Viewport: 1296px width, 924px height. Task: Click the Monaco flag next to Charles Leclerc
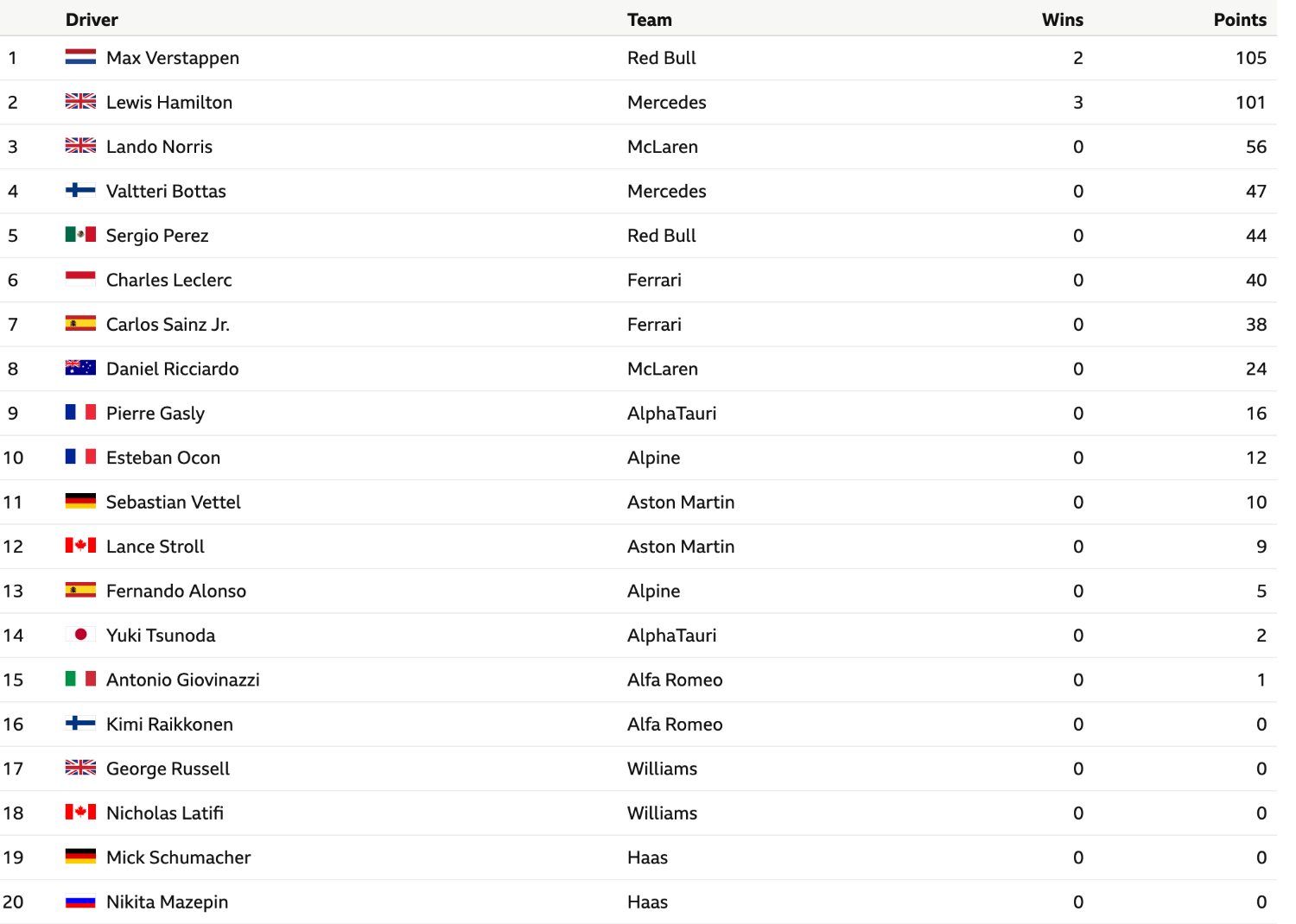[80, 279]
